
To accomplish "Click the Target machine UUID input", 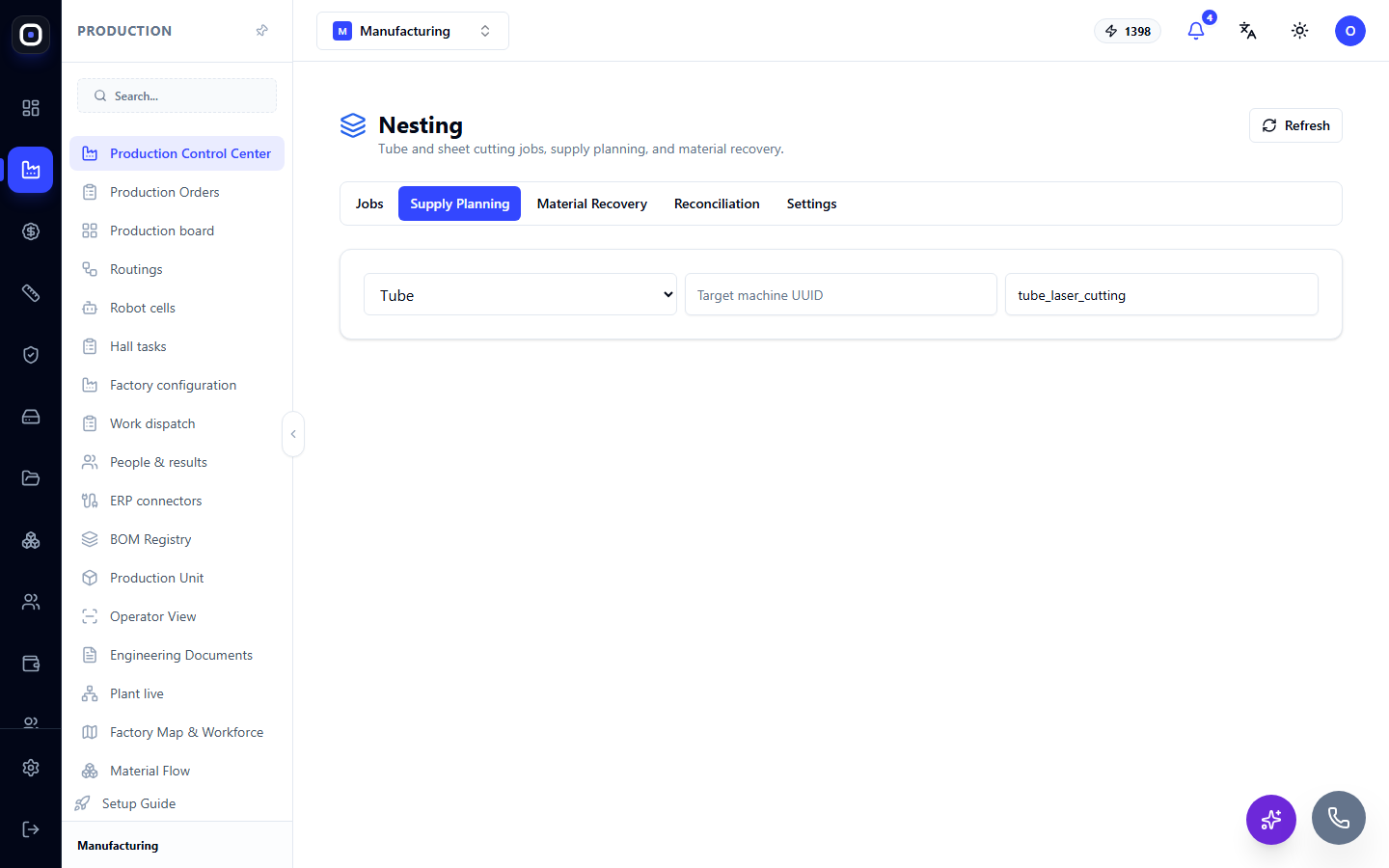I will [x=841, y=295].
